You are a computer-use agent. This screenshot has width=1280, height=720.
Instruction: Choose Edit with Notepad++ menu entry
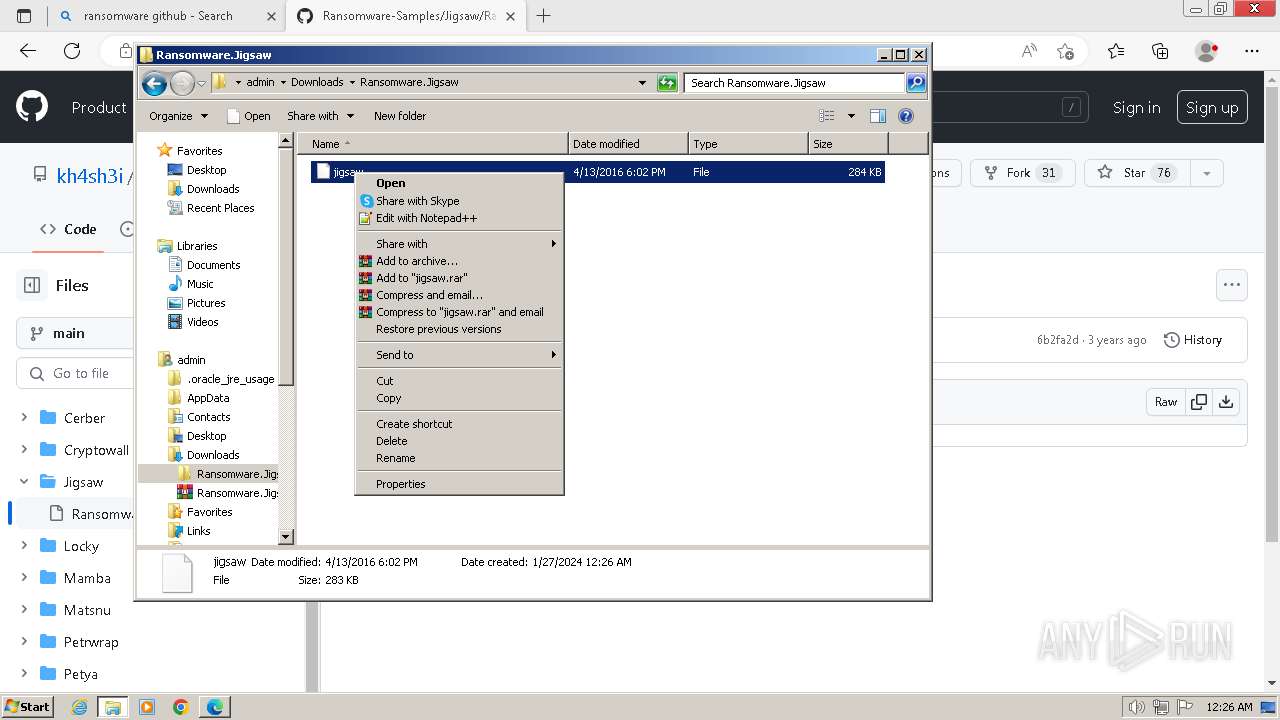click(460, 218)
